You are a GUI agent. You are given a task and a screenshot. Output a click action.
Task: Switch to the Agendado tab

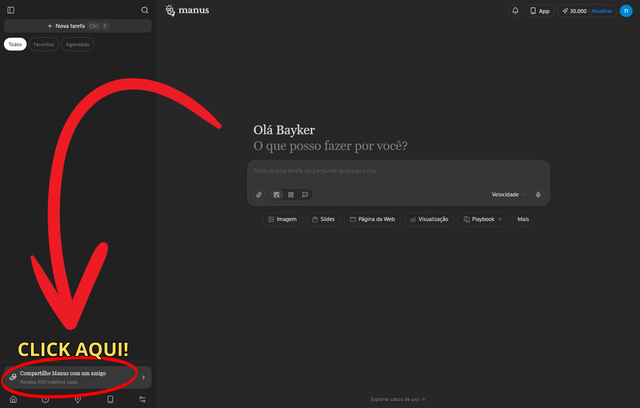(78, 44)
